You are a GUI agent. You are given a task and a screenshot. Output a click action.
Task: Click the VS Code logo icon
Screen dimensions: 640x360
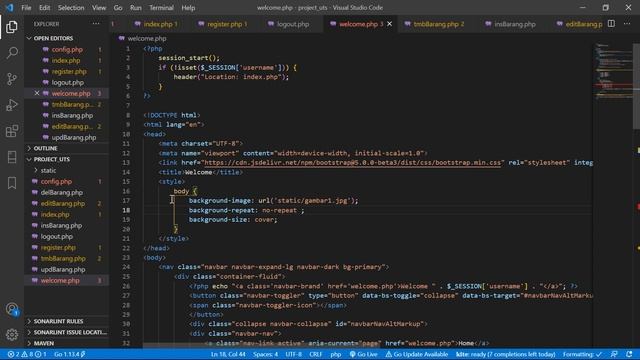9,7
